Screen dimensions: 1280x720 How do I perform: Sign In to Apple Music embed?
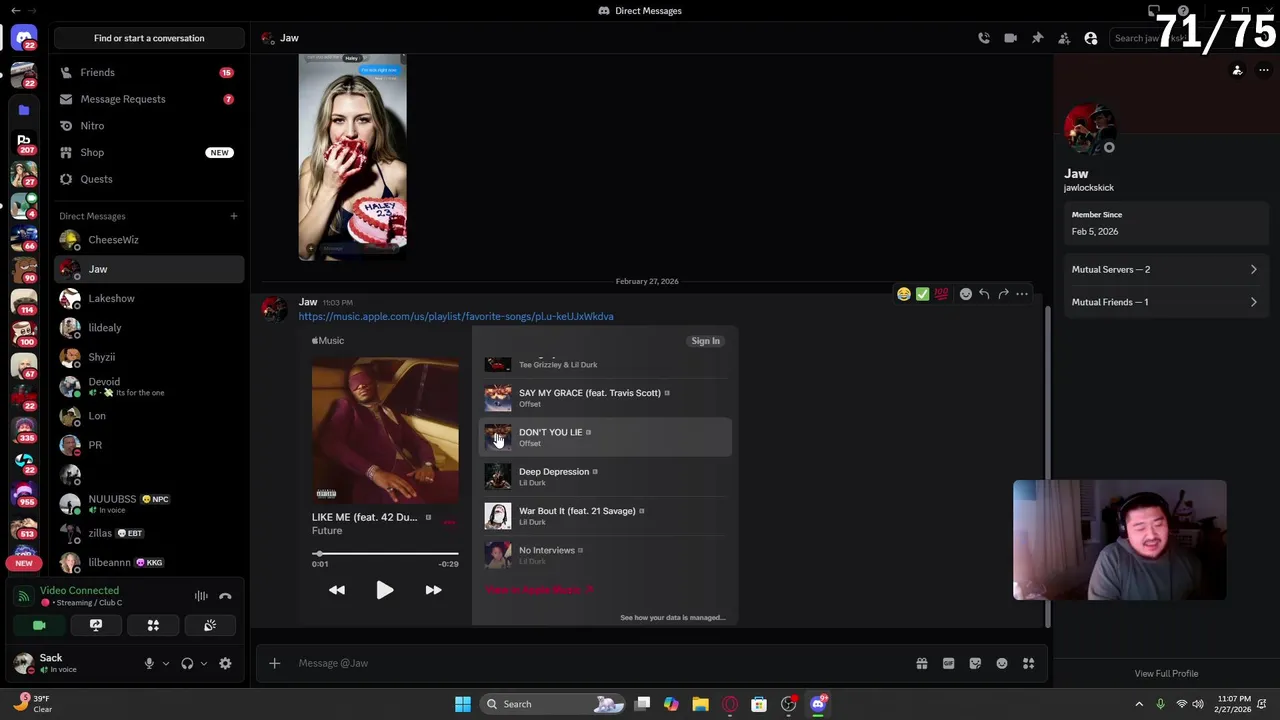(705, 341)
